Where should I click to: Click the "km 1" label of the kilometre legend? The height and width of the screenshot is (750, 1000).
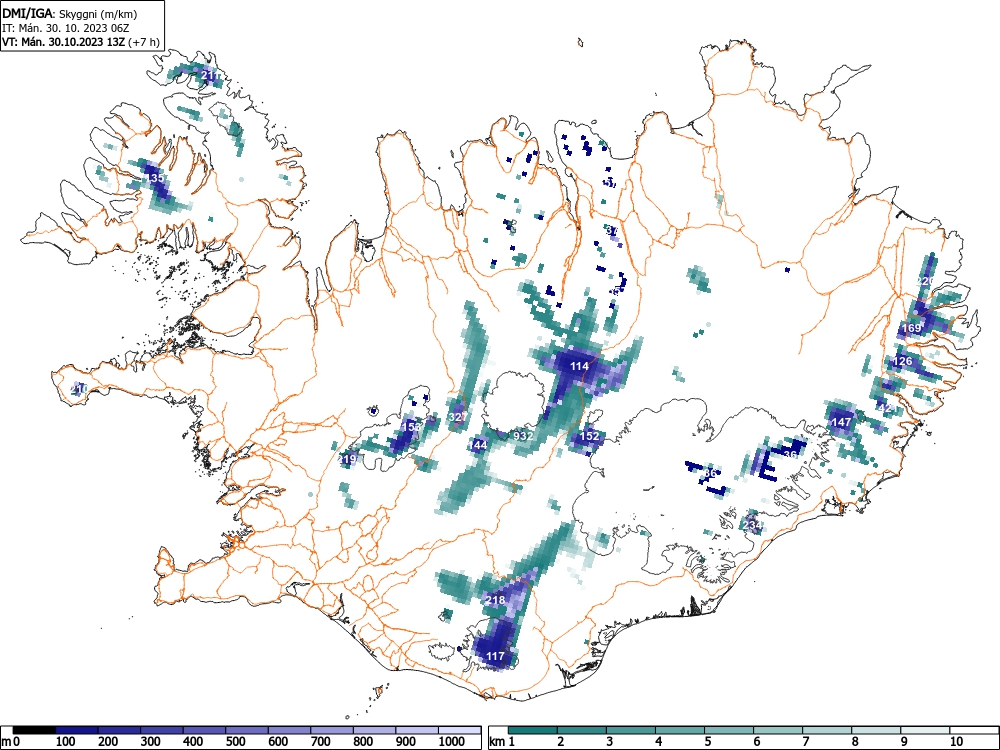click(502, 742)
